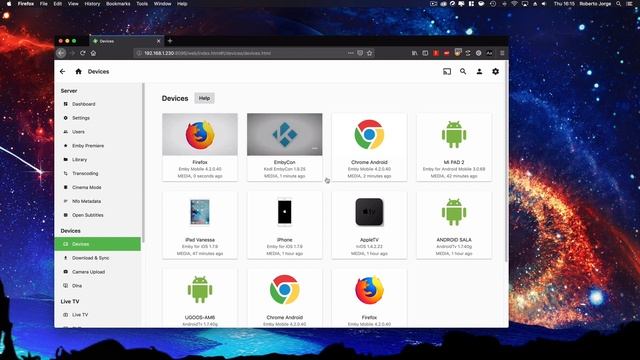
Task: Open the iPhone device card
Action: (284, 225)
